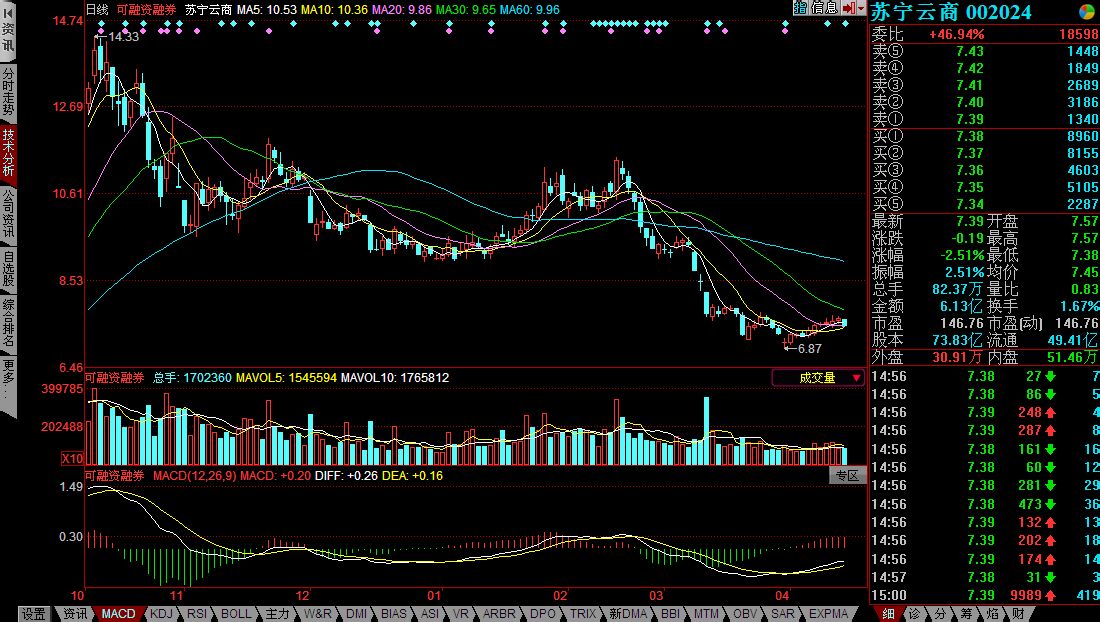Select the OBV indicator tab
This screenshot has height=622, width=1100.
tap(745, 614)
